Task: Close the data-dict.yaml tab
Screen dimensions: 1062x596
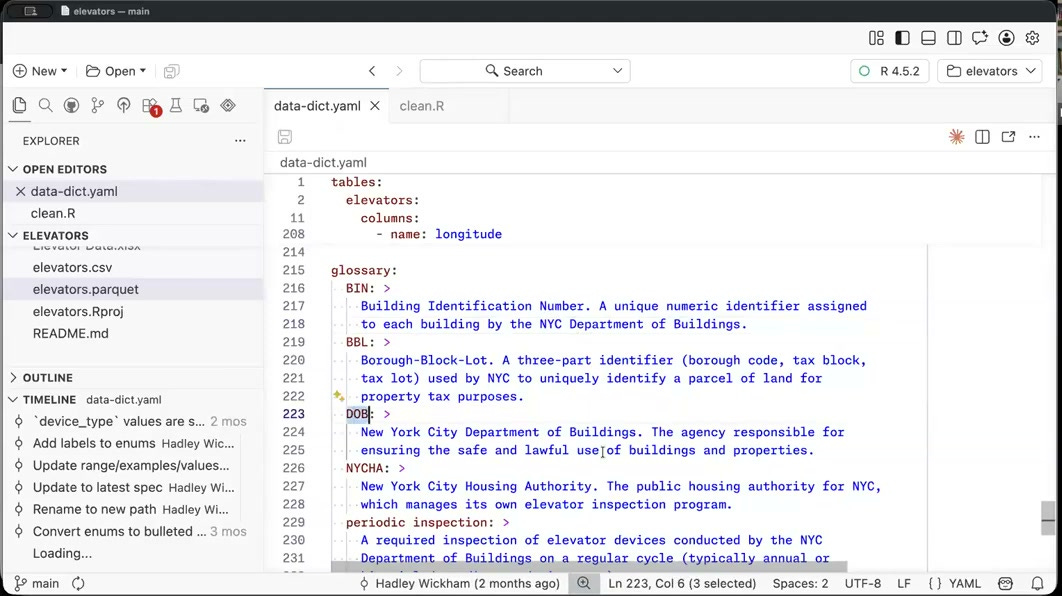Action: click(x=375, y=106)
